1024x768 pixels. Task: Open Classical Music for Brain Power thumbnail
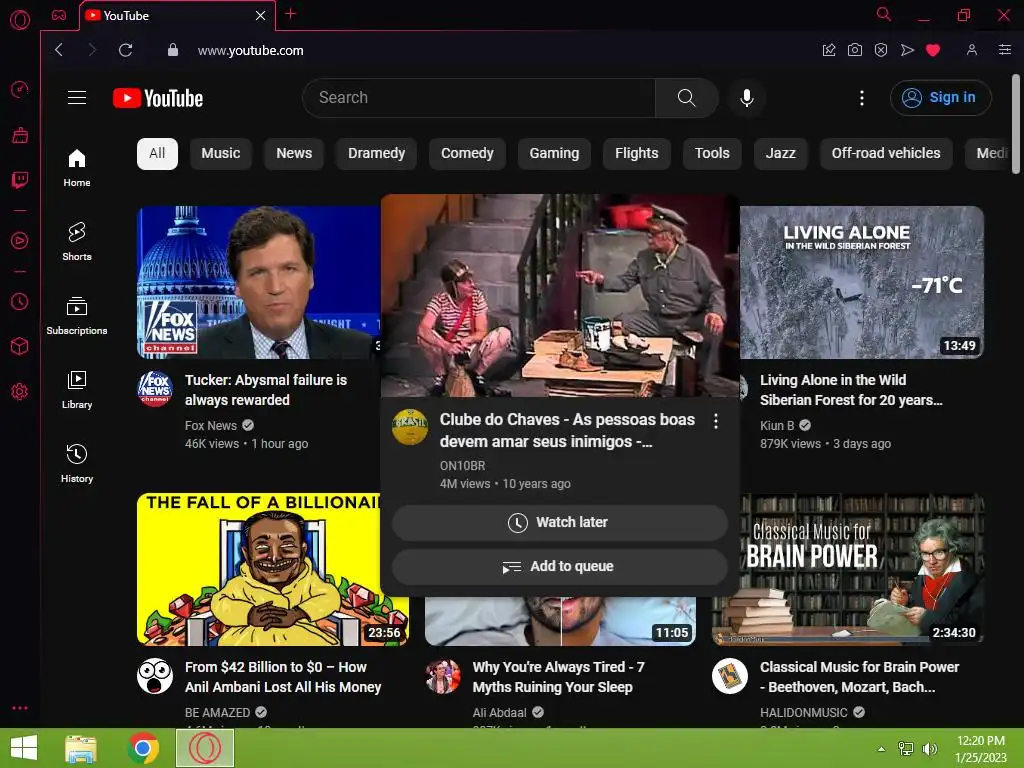pos(848,569)
